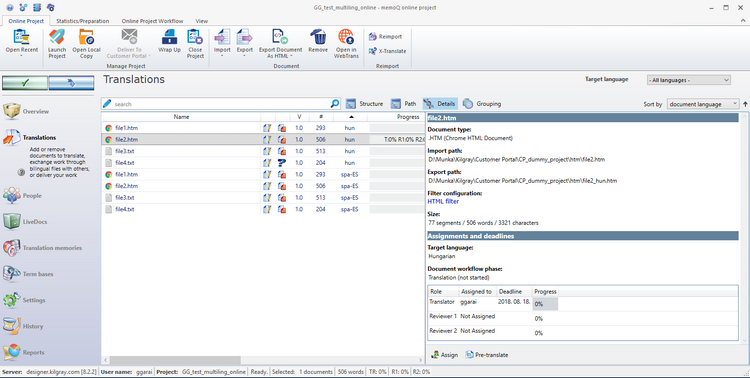Open the Translation memories pane

click(x=43, y=248)
